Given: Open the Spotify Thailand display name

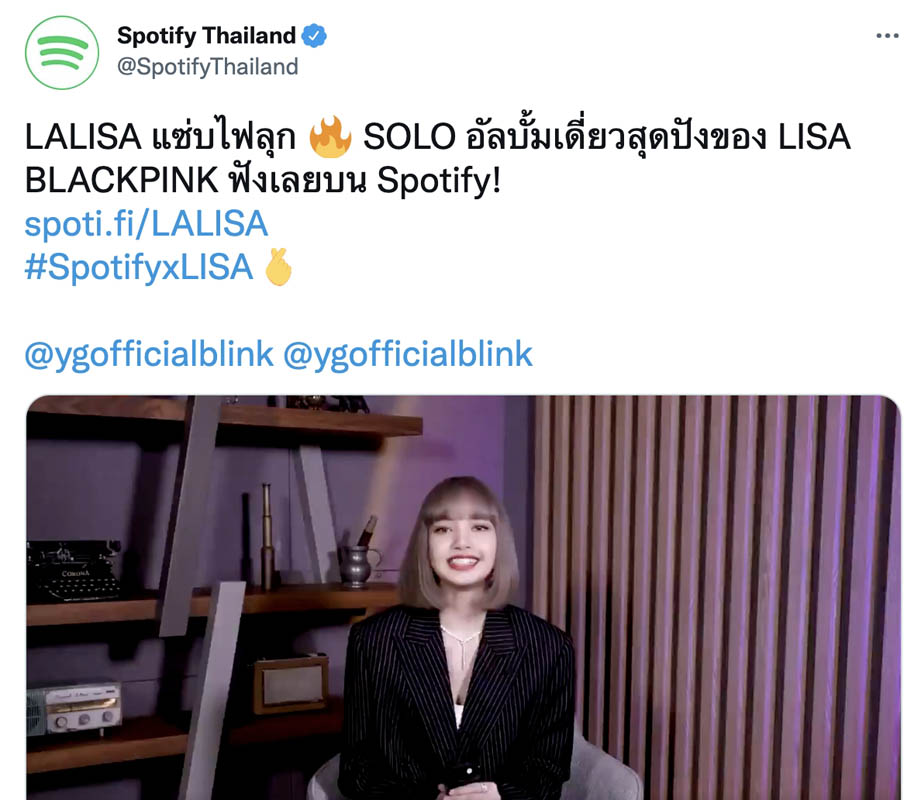Looking at the screenshot, I should click(206, 36).
